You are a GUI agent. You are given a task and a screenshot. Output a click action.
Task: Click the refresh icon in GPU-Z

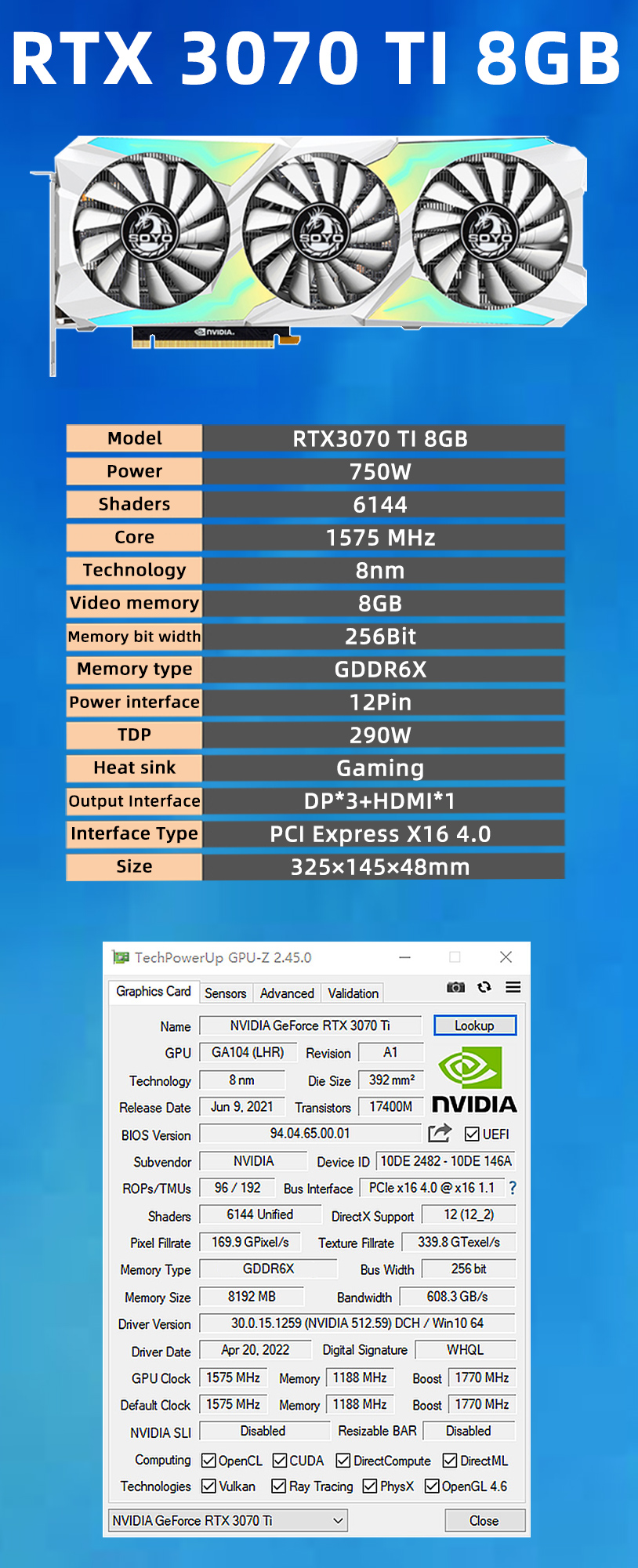click(484, 987)
